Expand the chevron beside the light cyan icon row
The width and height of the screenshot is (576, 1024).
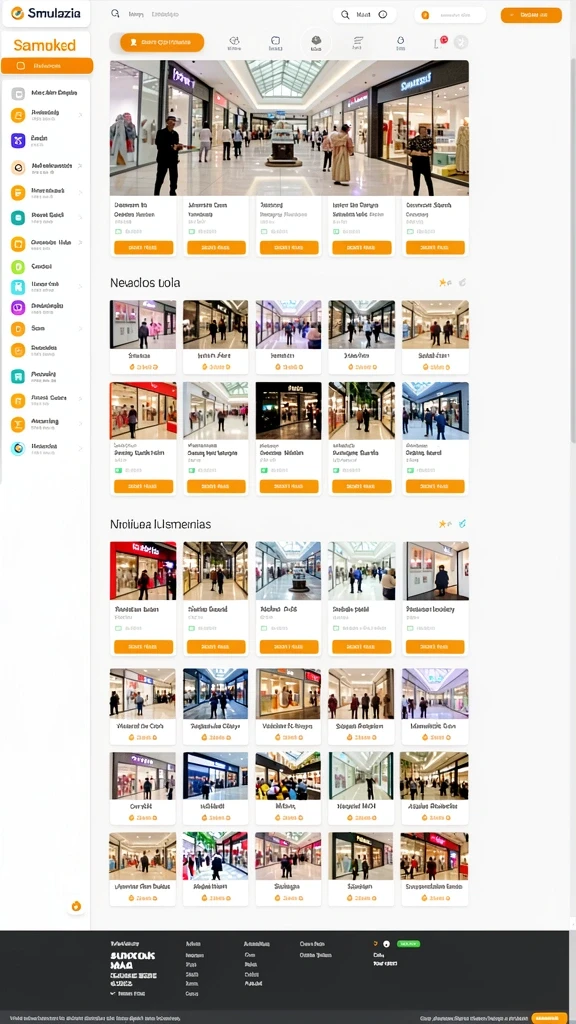pos(80,286)
